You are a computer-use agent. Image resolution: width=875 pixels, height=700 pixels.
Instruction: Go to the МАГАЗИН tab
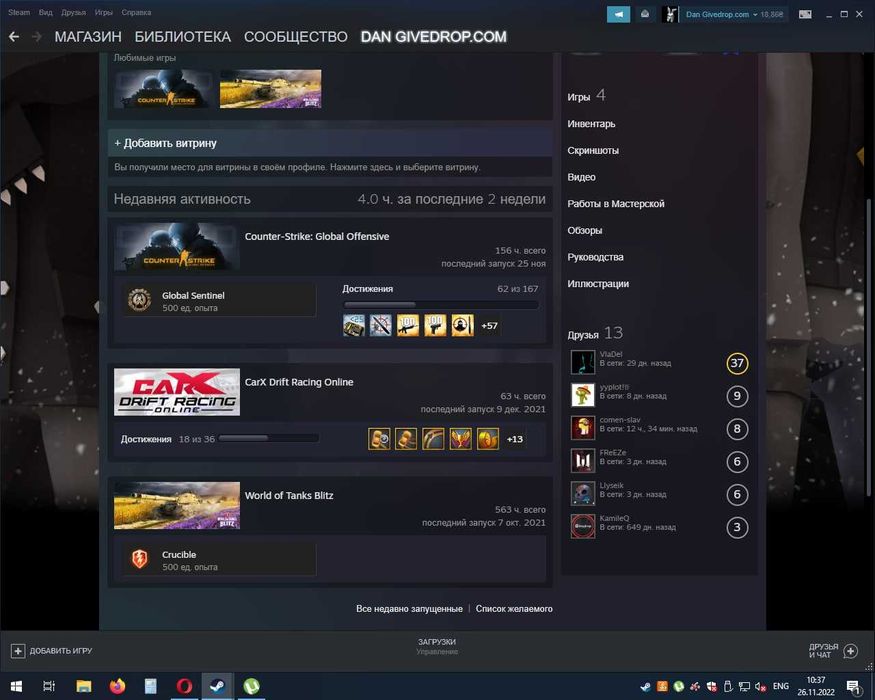tap(88, 37)
